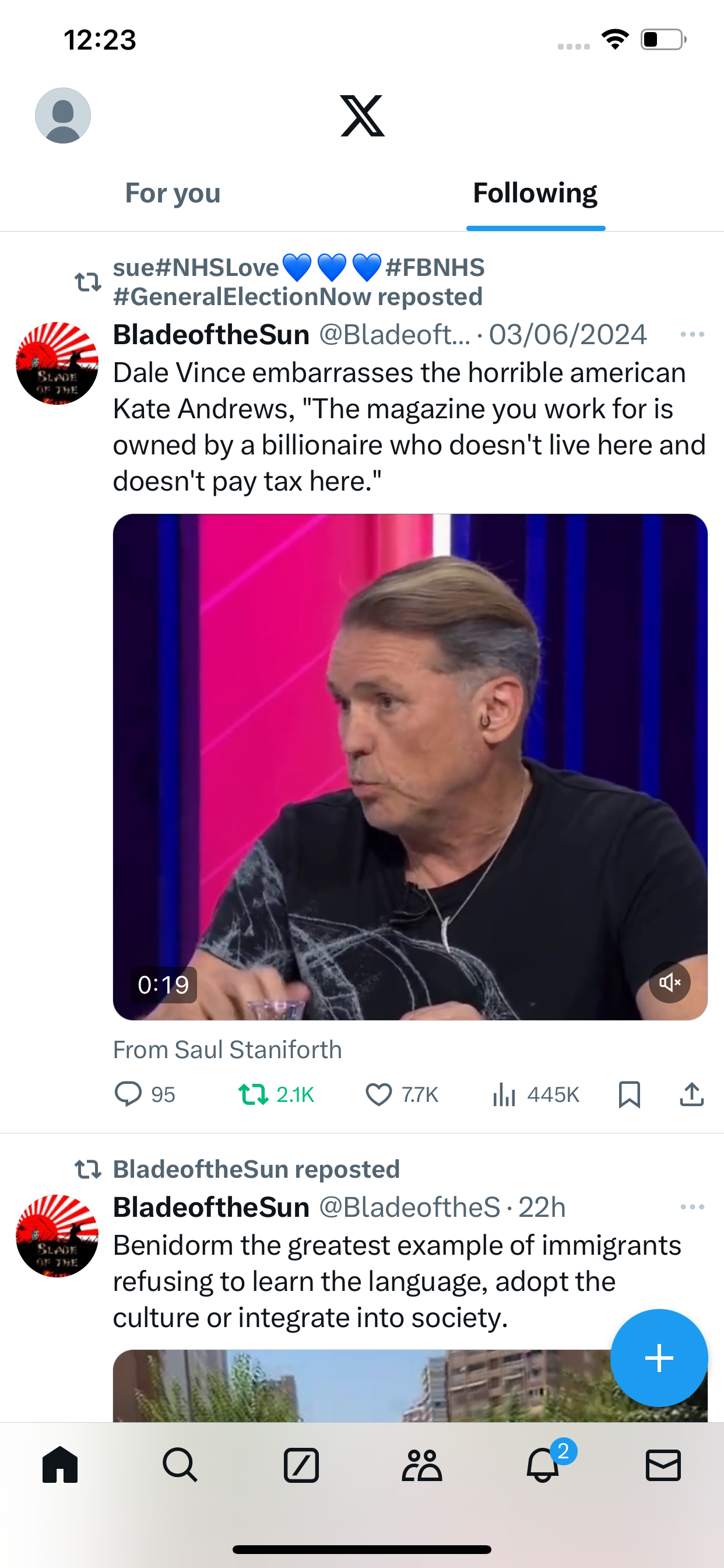Viewport: 724px width, 1568px height.
Task: Open Notifications with 2 unread
Action: [x=543, y=1465]
